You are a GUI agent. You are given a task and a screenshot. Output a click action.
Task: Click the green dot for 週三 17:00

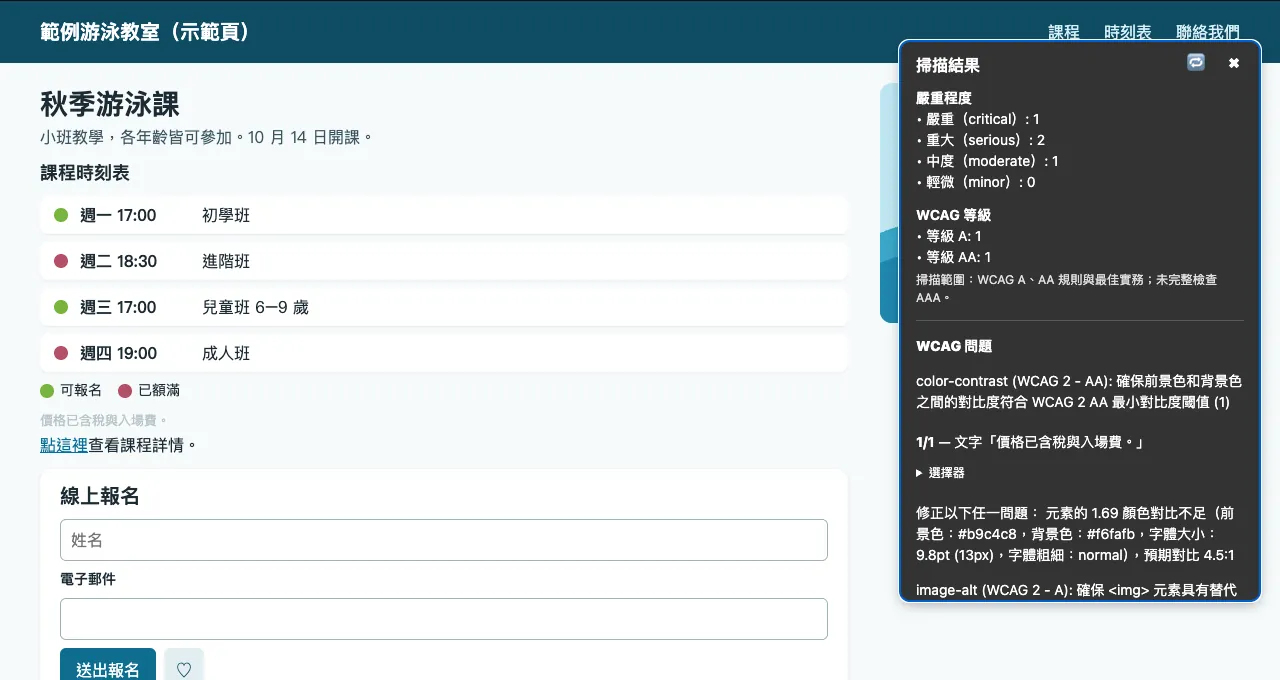pos(61,307)
